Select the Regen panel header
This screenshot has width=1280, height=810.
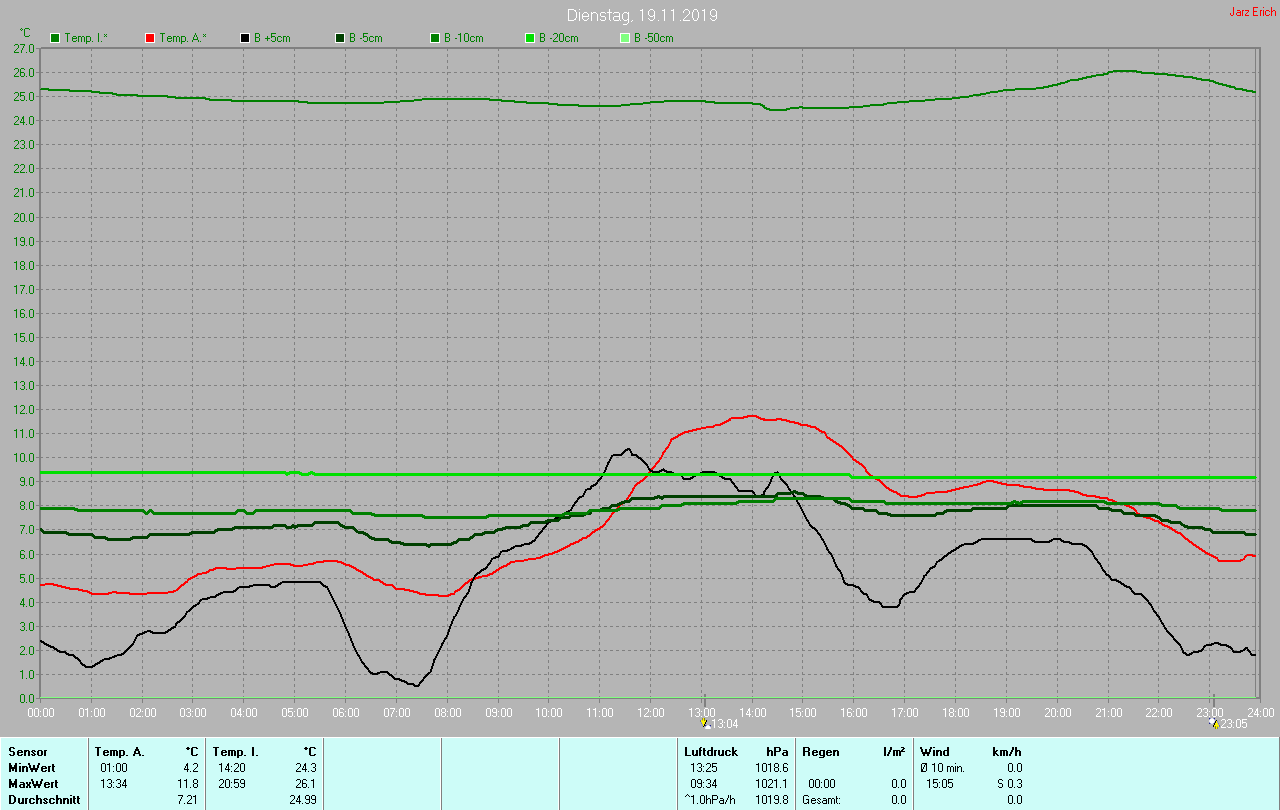pos(820,751)
